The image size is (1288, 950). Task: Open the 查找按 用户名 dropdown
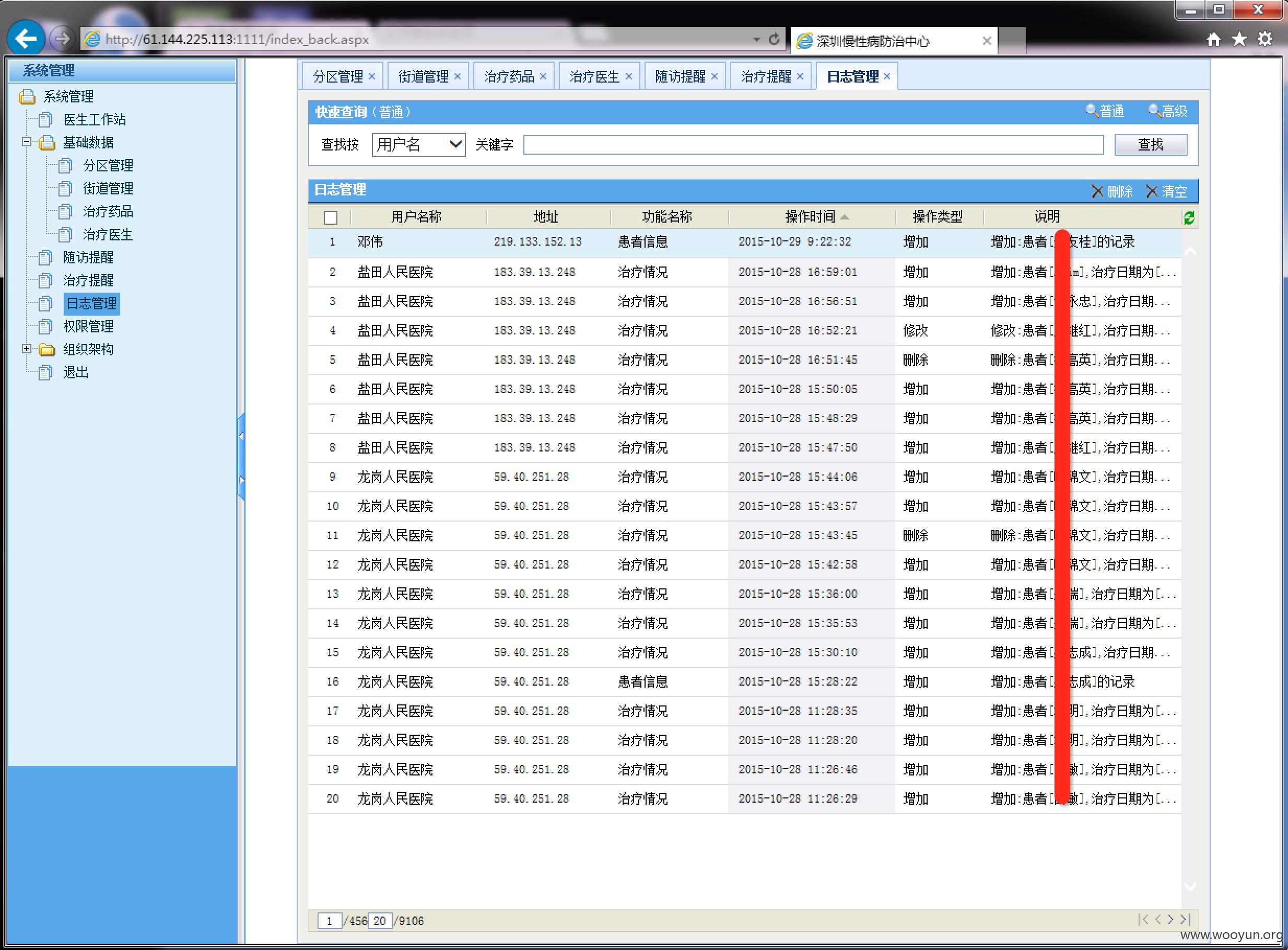[418, 144]
